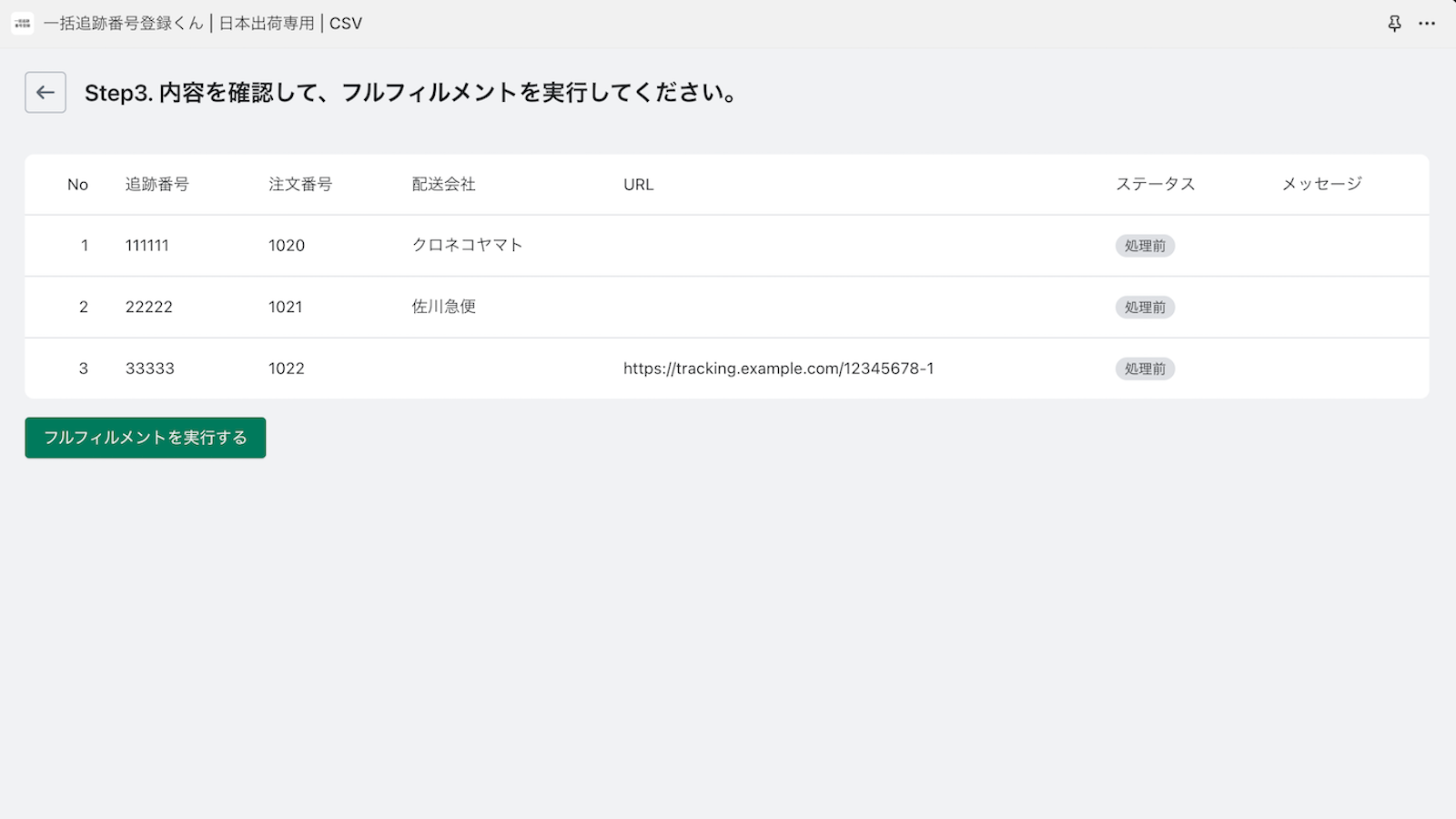Viewport: 1456px width, 819px height.
Task: Select tracking number 22222 cell
Action: pyautogui.click(x=149, y=308)
